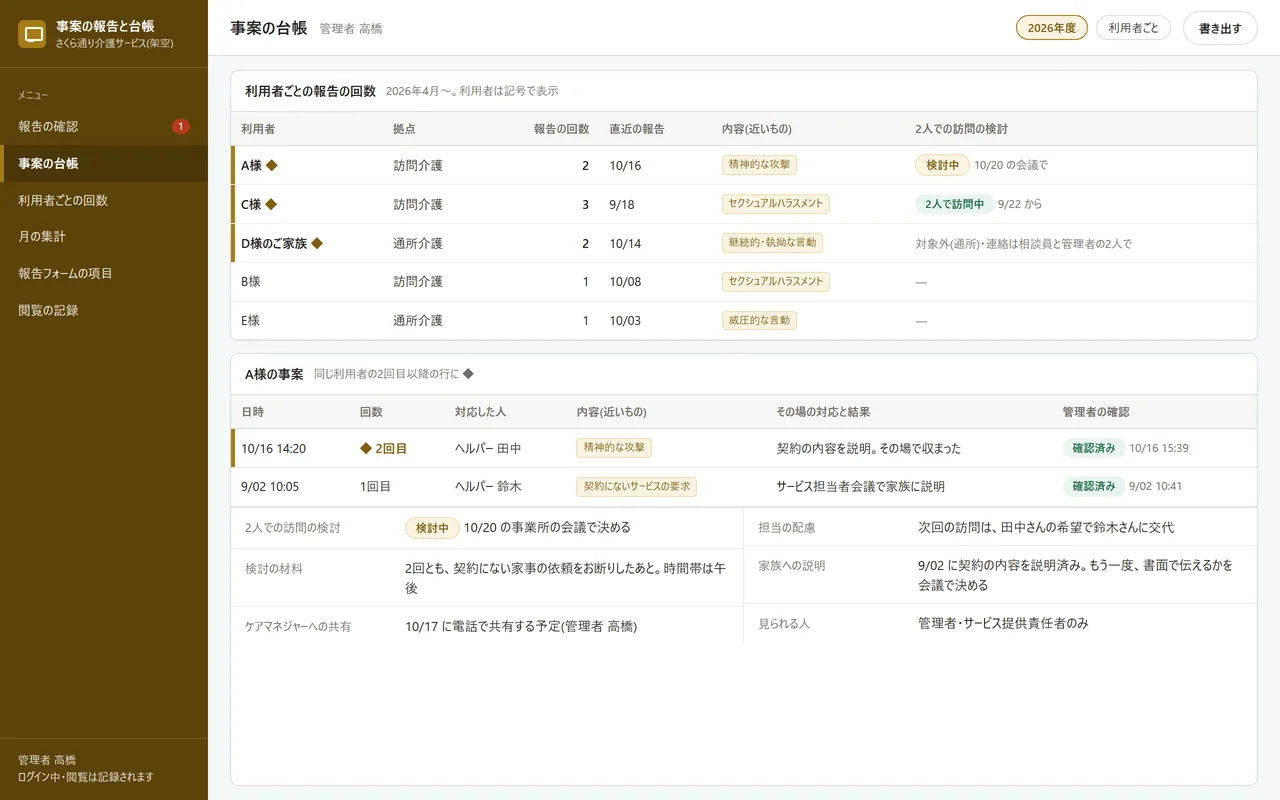This screenshot has height=800, width=1280.
Task: Open the 10/16 14:20 incident row
Action: point(744,448)
